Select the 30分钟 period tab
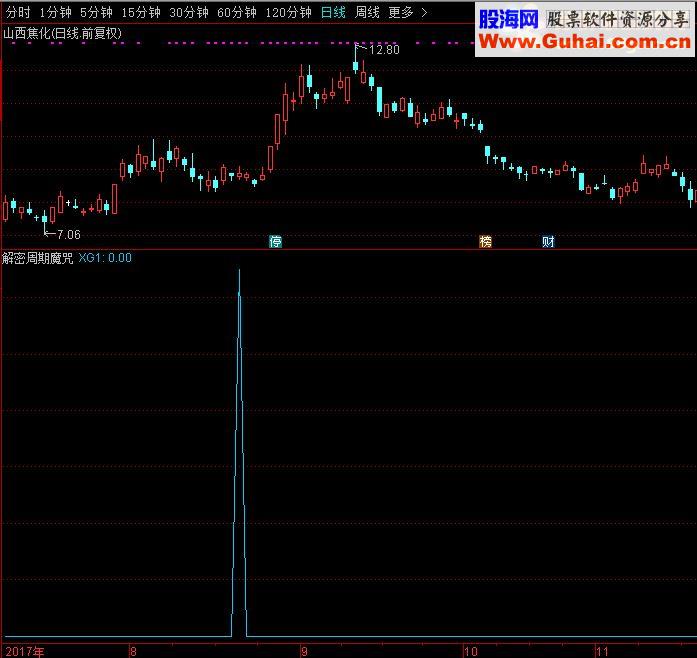The height and width of the screenshot is (658, 697). [189, 12]
